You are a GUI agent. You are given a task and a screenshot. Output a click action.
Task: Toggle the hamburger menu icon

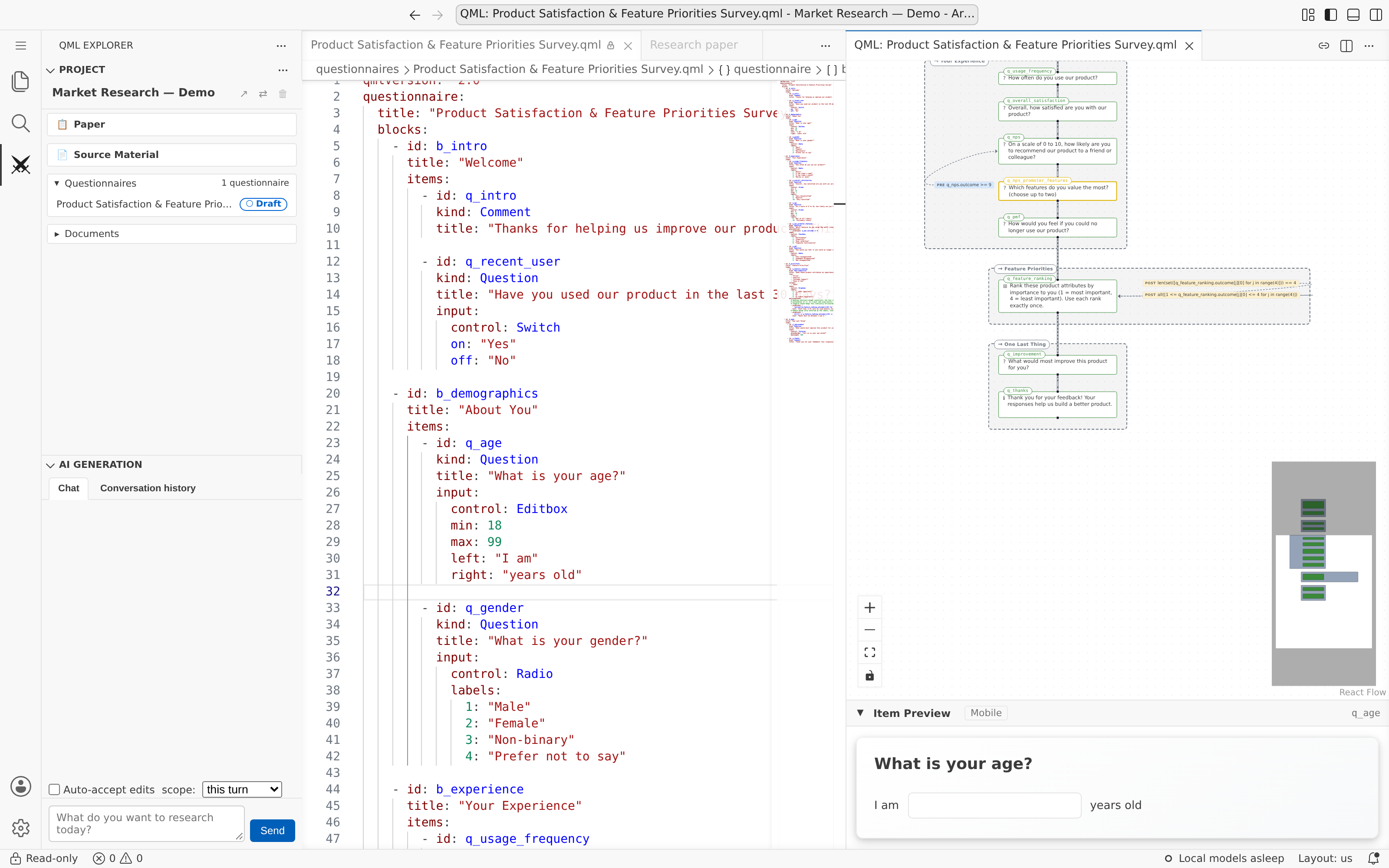[21, 45]
